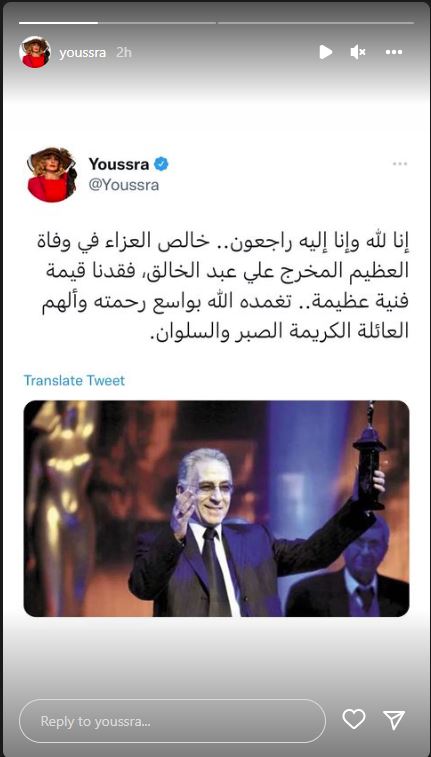Click the bold Youssra display name
This screenshot has width=431, height=757.
(119, 164)
